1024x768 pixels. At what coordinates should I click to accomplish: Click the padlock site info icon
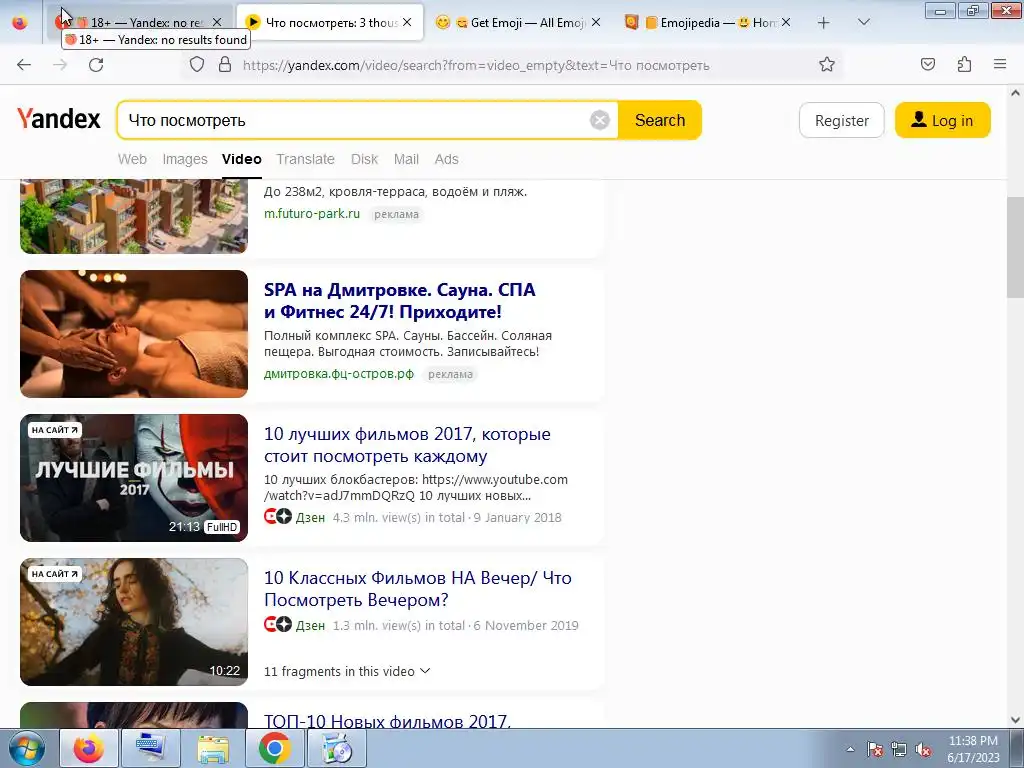(225, 65)
